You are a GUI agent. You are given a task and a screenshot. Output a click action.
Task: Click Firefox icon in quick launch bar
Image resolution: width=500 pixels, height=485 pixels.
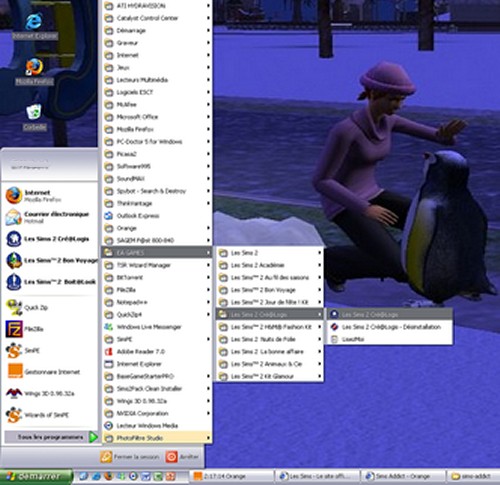[x=109, y=476]
